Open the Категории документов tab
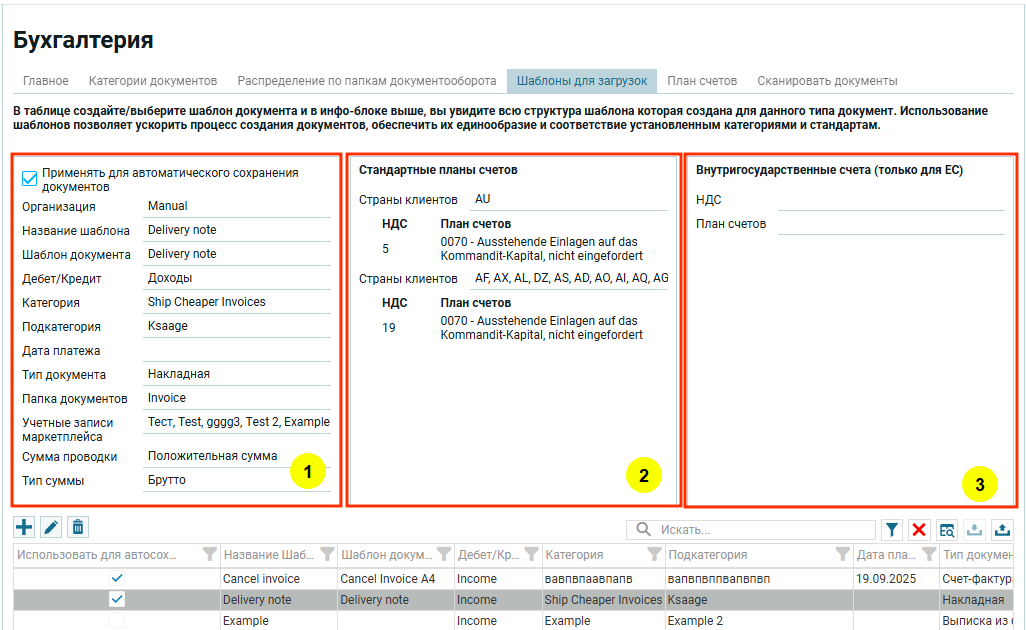 152,81
